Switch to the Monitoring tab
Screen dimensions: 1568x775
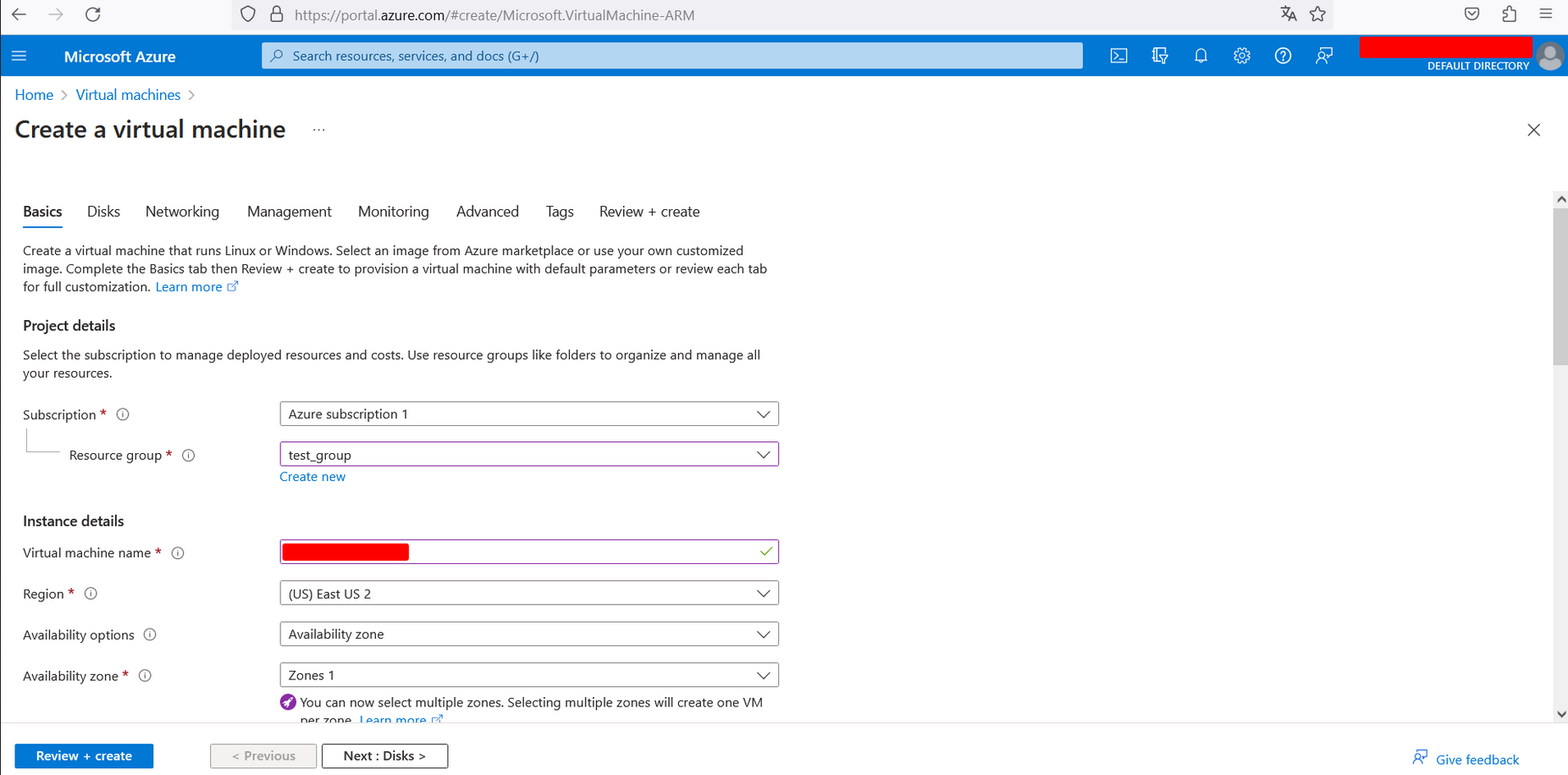point(394,212)
